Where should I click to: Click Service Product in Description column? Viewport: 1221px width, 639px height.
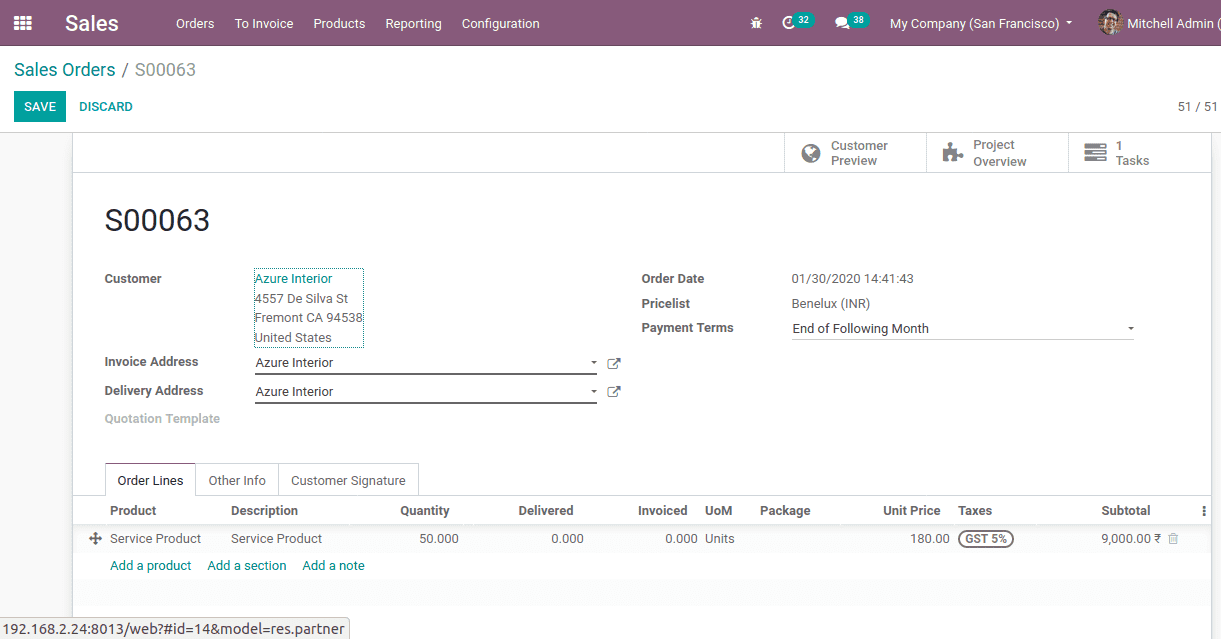coord(276,539)
